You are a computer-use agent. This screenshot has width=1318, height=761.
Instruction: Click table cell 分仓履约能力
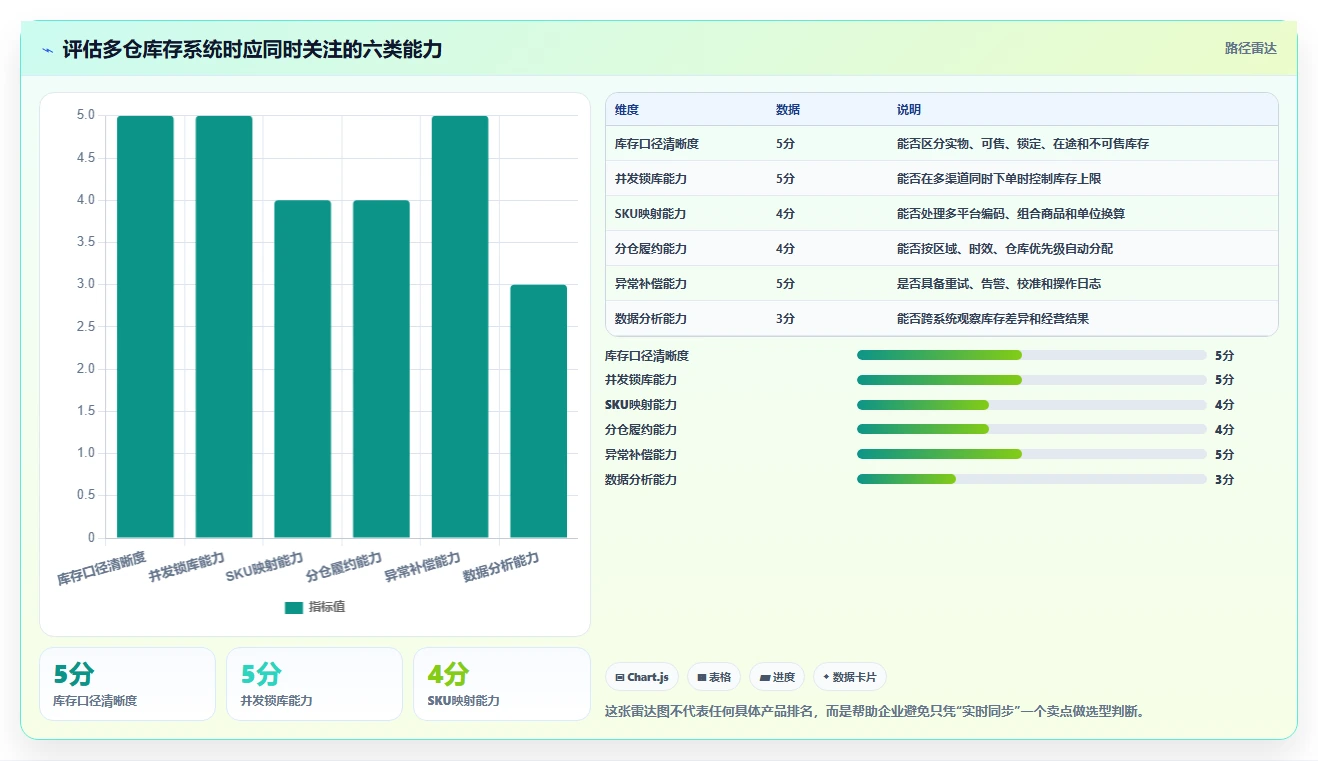pyautogui.click(x=651, y=249)
